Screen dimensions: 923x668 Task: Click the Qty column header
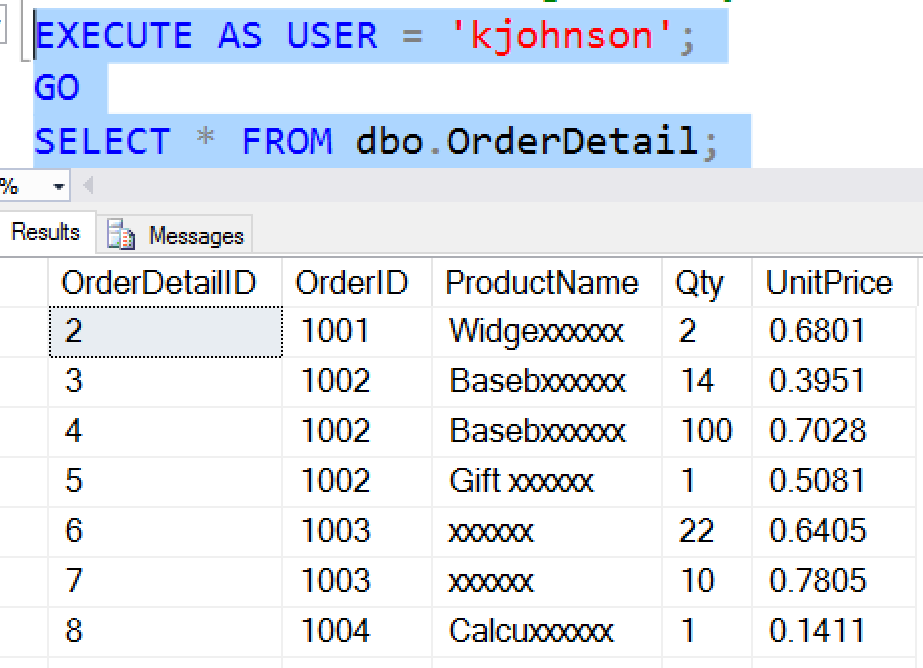click(707, 283)
